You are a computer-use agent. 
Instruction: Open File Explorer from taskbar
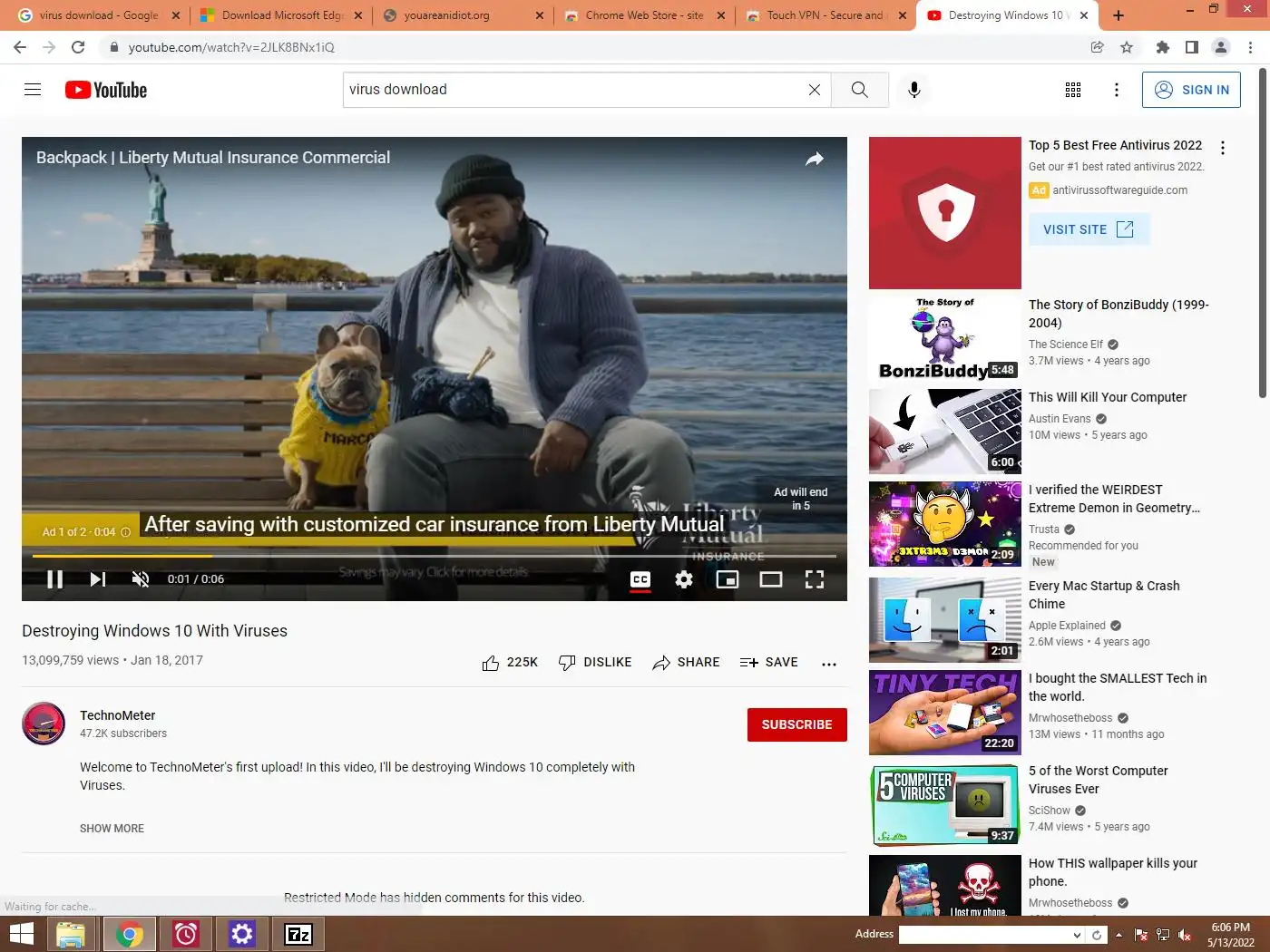coord(71,934)
